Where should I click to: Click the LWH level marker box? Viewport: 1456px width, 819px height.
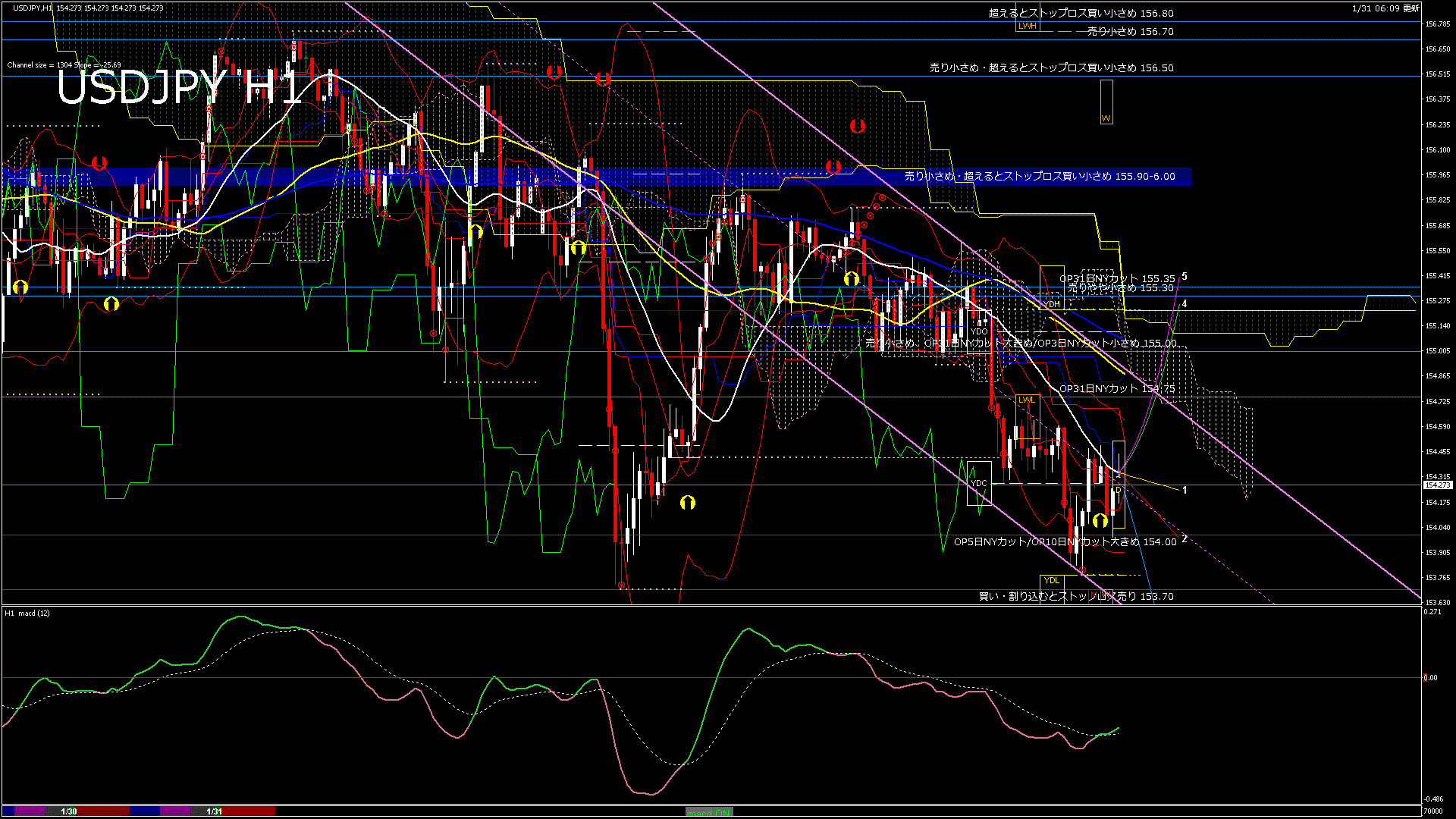[x=1027, y=26]
